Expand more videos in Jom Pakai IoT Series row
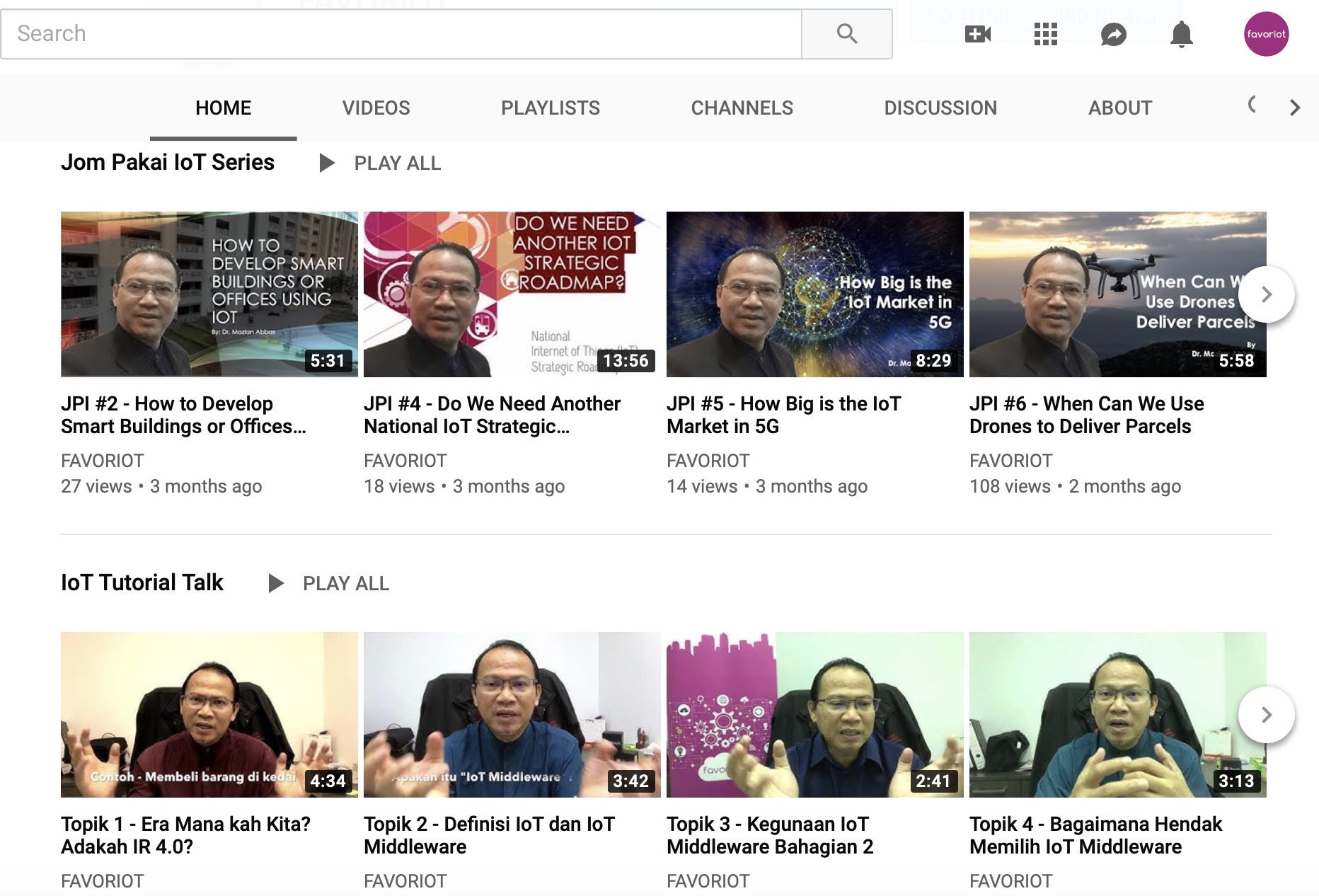 point(1266,294)
